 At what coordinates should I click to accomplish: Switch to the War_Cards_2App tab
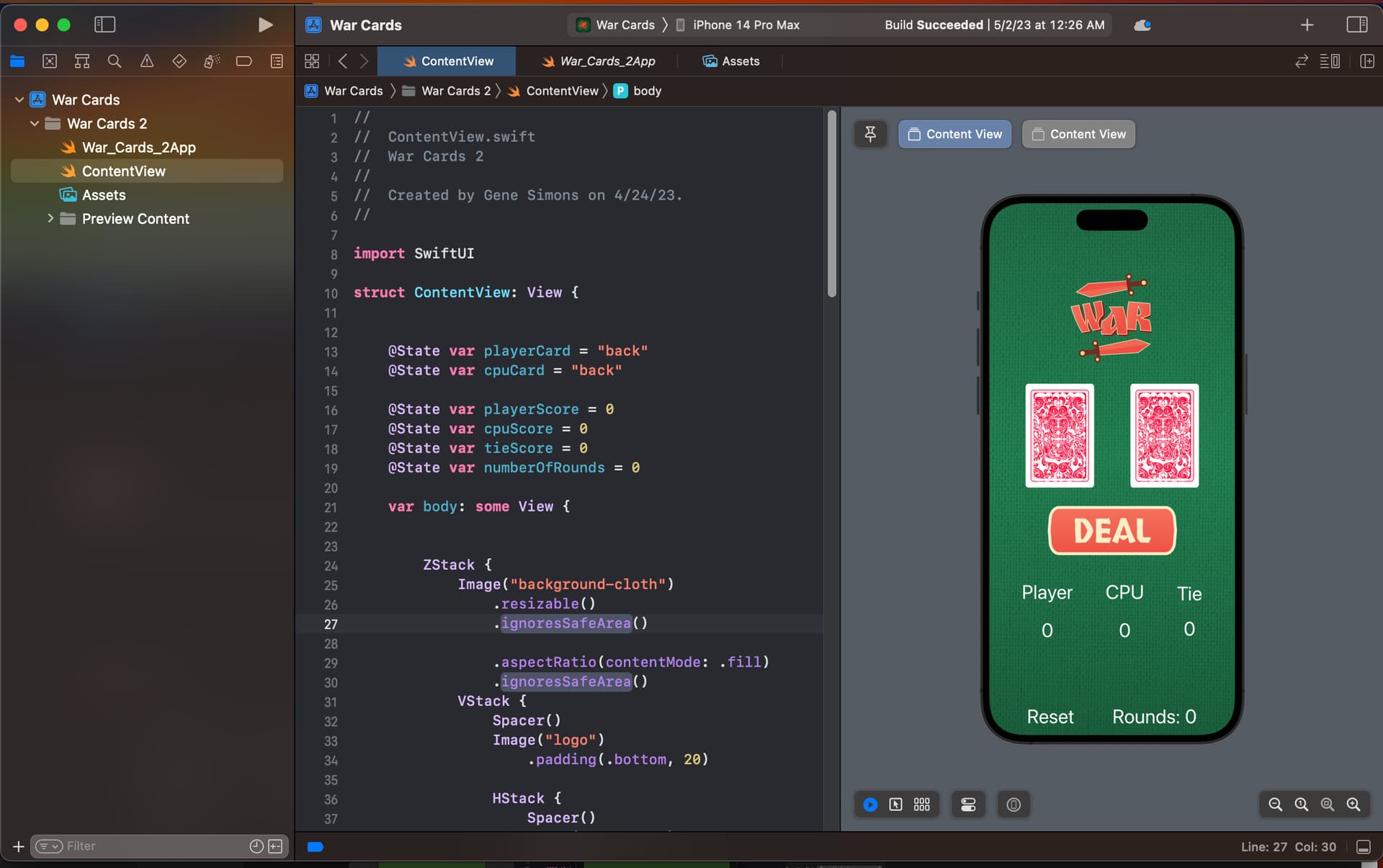pyautogui.click(x=598, y=61)
